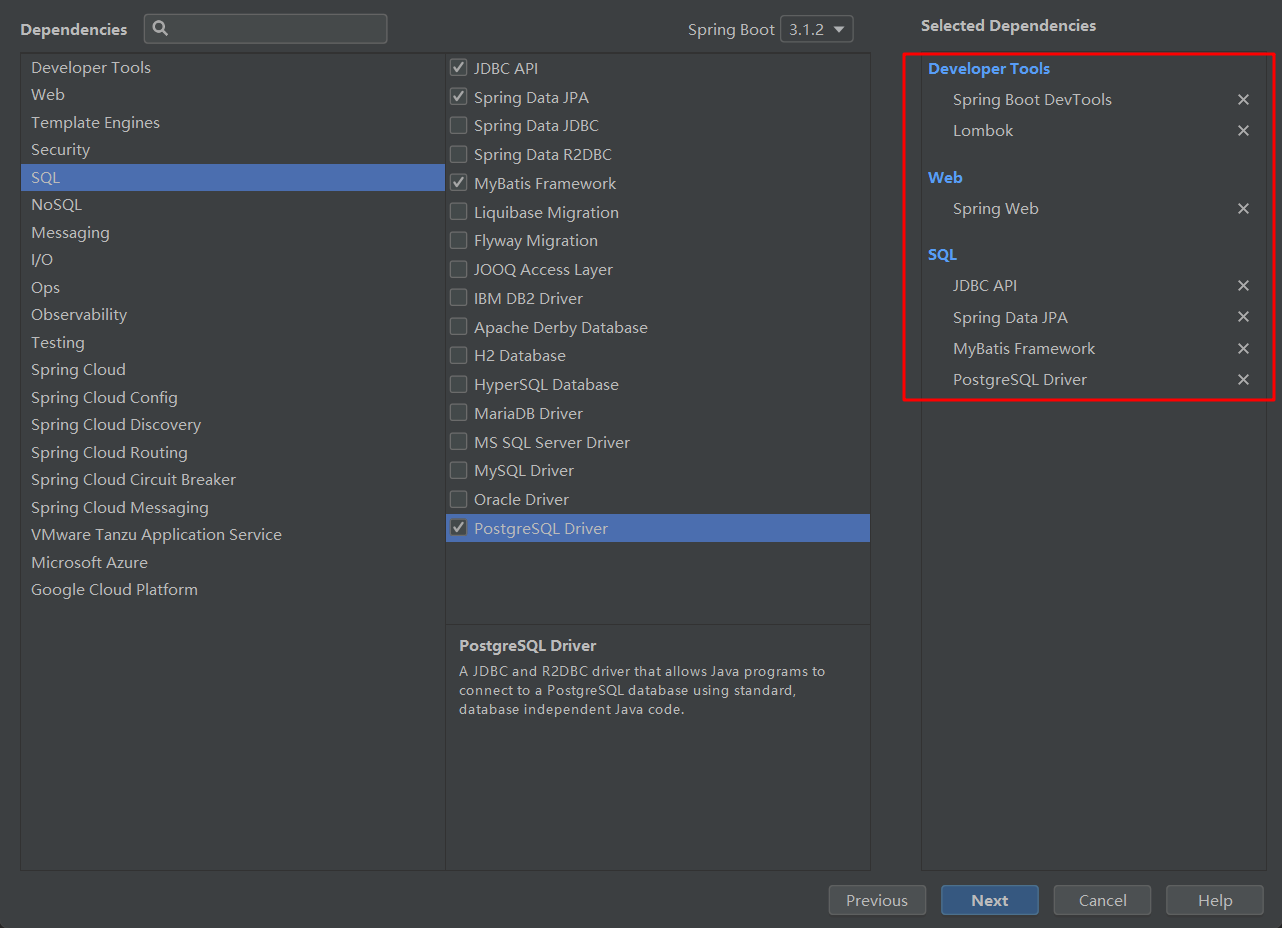Check the Oracle Driver checkbox
1282x928 pixels.
pos(458,499)
